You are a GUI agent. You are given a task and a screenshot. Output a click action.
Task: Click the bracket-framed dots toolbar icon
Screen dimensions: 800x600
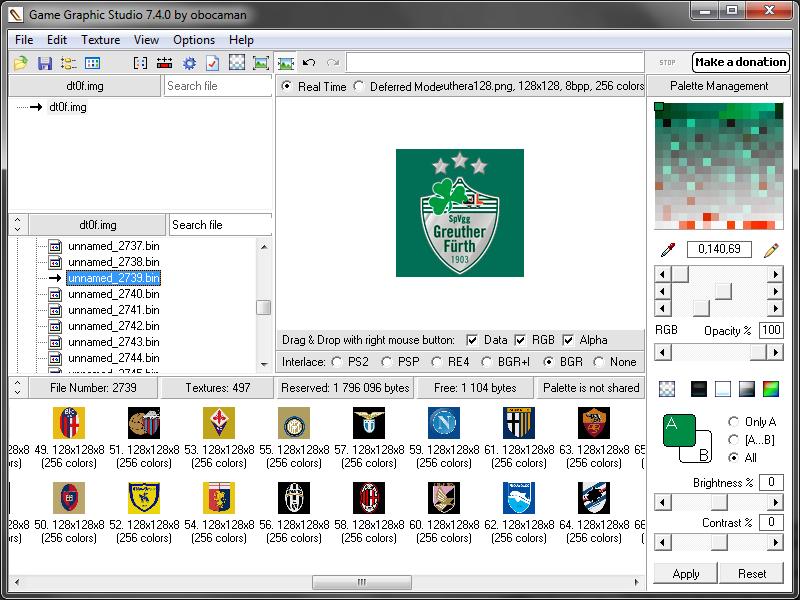tap(140, 63)
